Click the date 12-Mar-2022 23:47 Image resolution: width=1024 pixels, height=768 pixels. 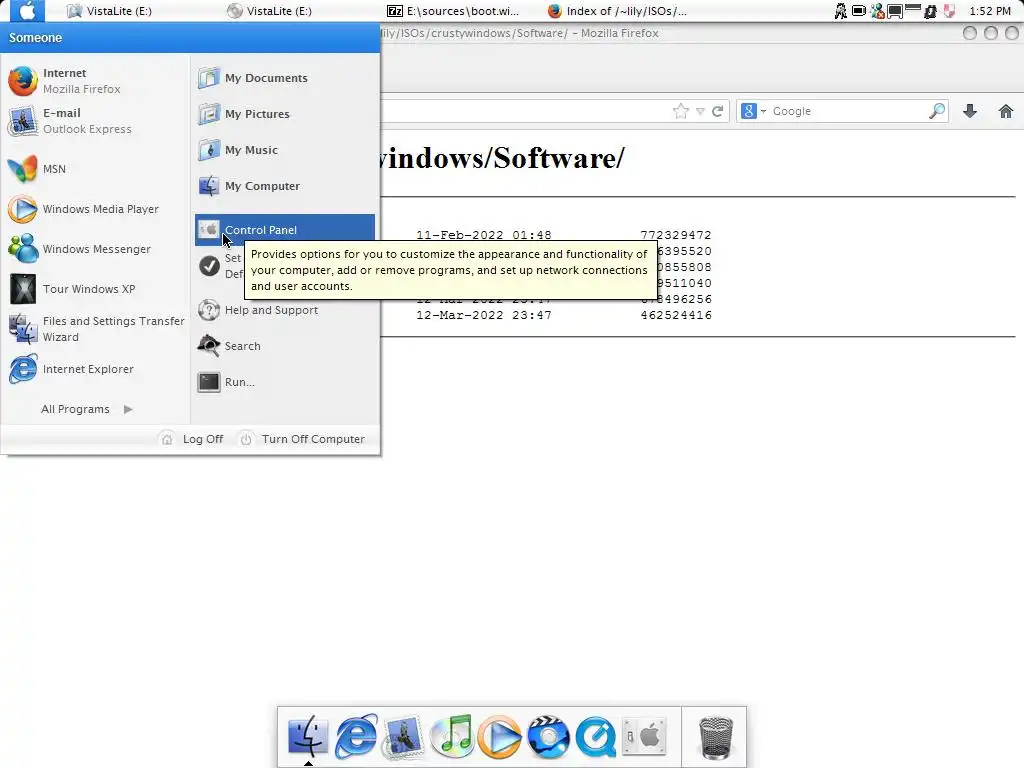(484, 315)
